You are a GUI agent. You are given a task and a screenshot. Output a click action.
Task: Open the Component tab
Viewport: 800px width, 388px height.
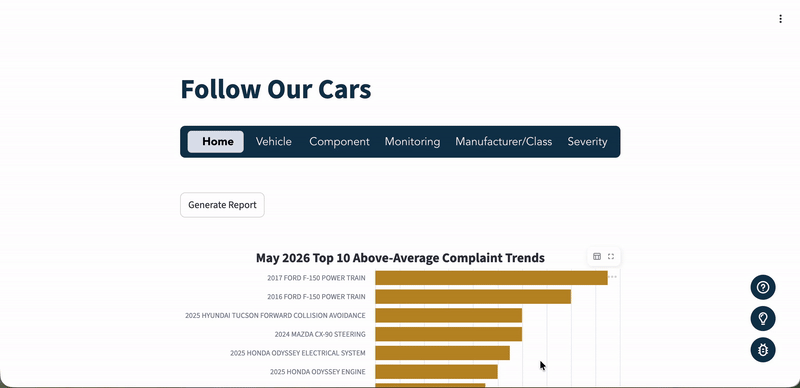339,142
